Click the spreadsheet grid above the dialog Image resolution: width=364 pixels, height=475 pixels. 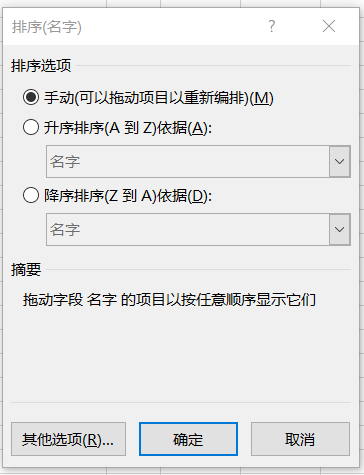pos(180,3)
